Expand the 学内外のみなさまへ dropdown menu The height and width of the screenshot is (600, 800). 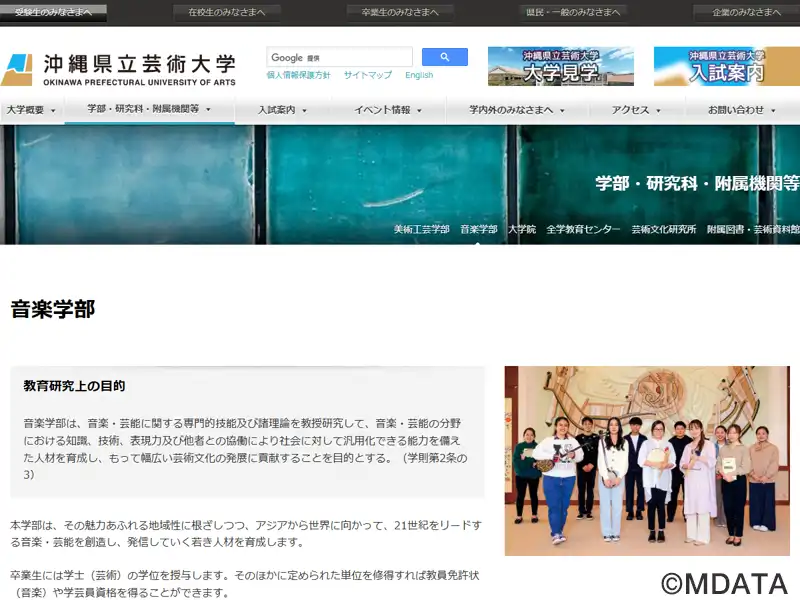517,110
